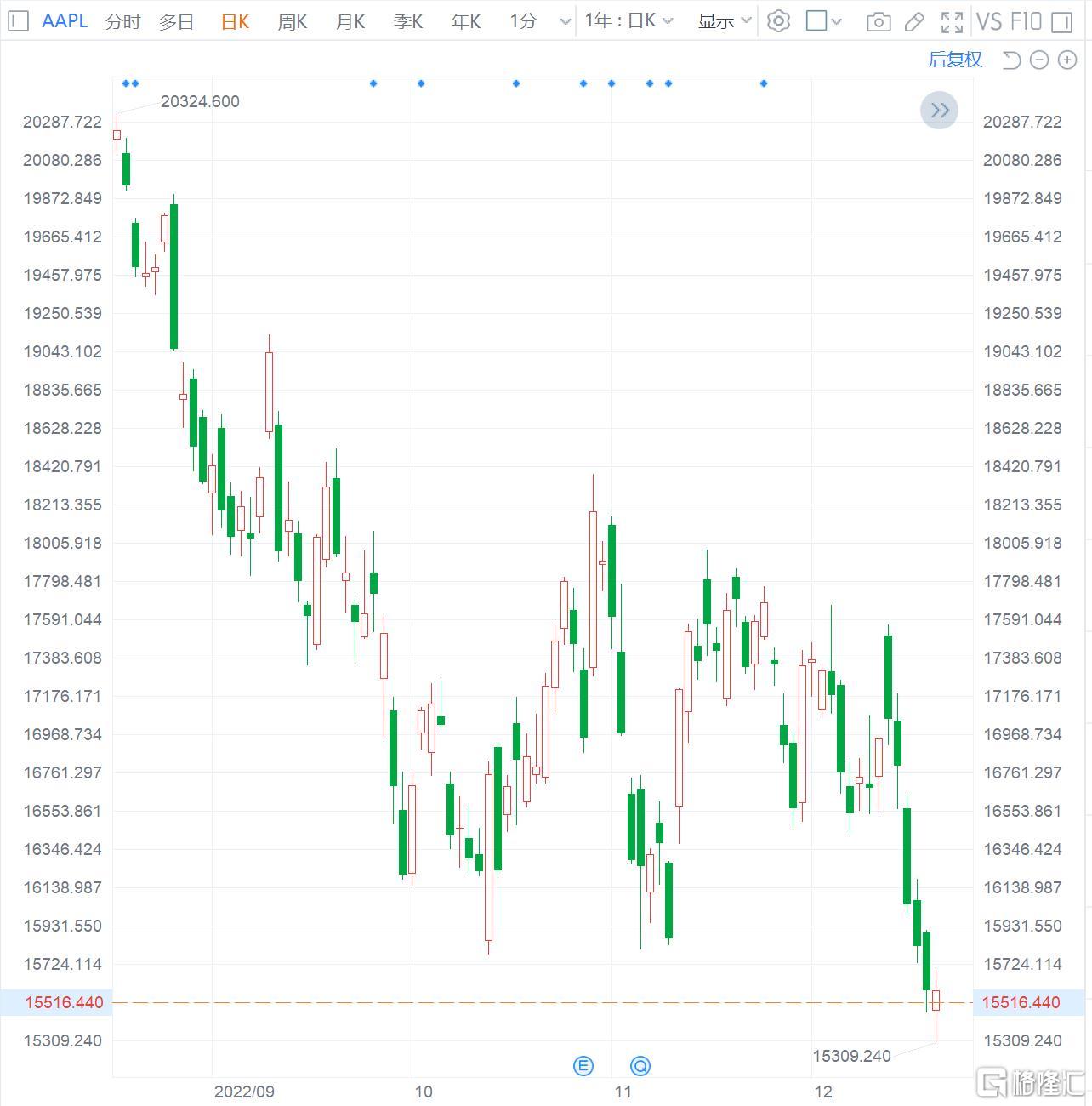This screenshot has height=1106, width=1092.
Task: Open chart settings gear icon
Action: (778, 20)
